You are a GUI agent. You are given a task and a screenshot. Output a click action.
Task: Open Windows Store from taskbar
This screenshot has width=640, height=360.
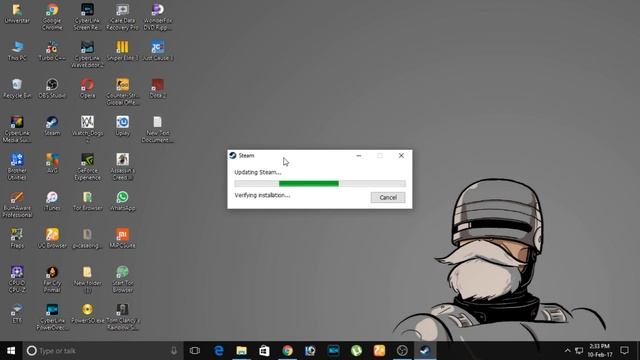[264, 351]
